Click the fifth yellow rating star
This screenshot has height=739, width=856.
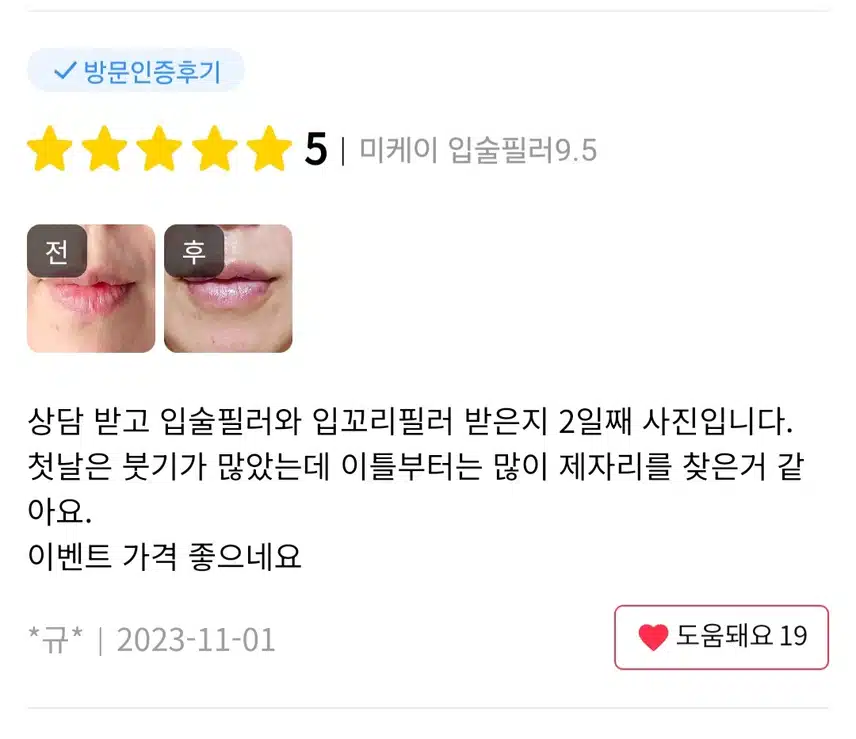pyautogui.click(x=269, y=148)
